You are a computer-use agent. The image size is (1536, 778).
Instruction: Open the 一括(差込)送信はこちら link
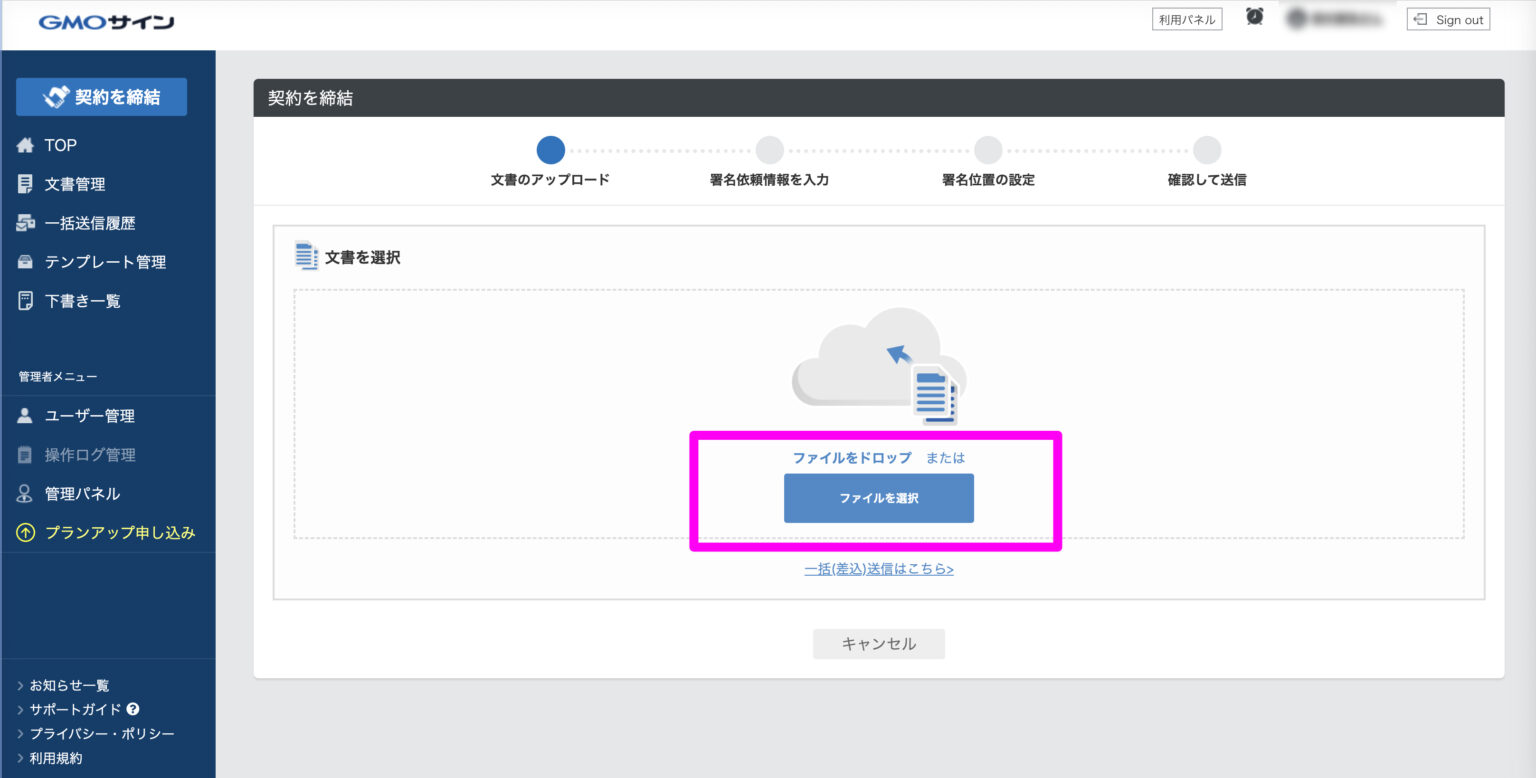tap(878, 569)
